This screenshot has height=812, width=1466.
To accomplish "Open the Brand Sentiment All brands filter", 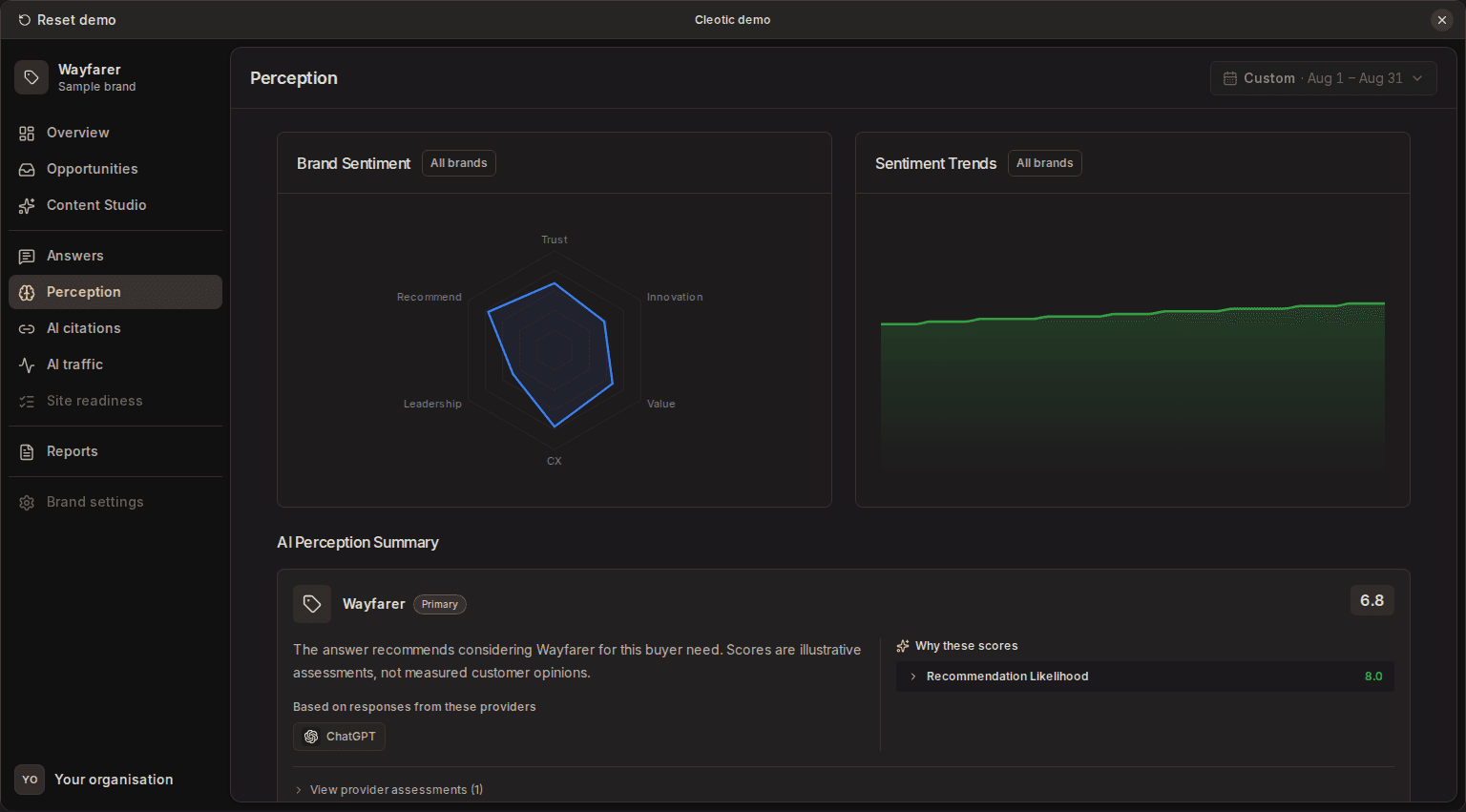I will pos(459,163).
